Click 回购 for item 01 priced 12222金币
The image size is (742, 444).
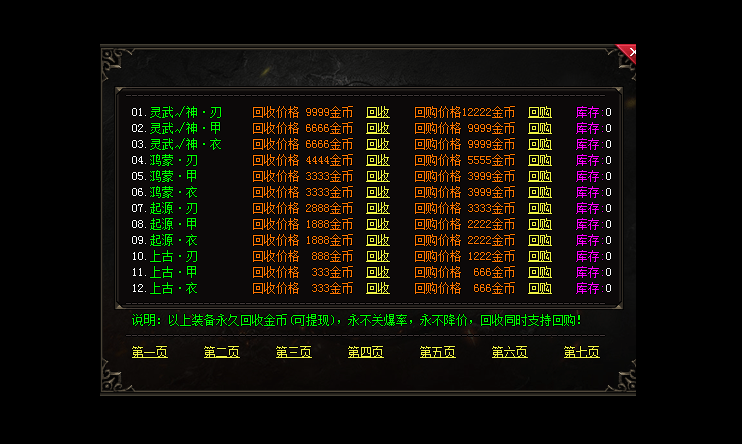[x=540, y=113]
